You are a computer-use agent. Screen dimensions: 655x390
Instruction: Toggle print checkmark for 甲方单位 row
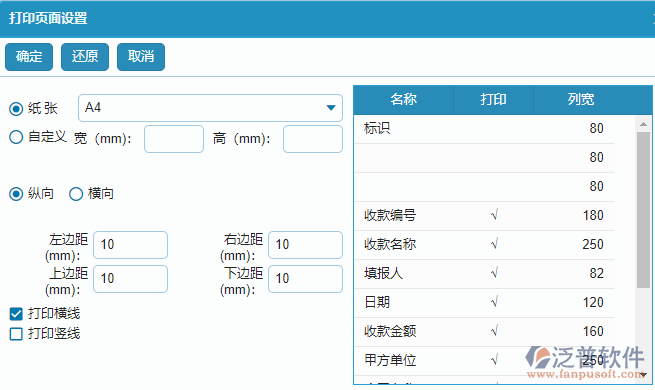point(494,360)
